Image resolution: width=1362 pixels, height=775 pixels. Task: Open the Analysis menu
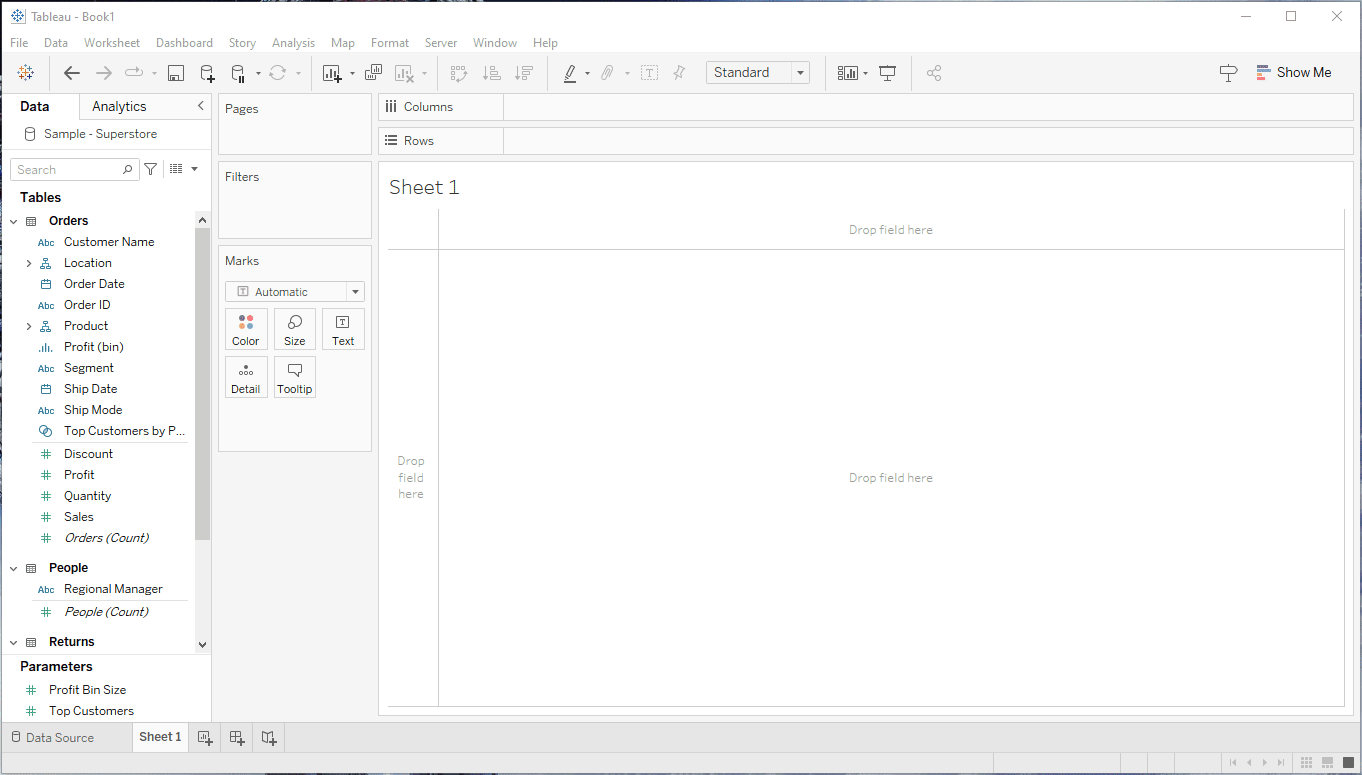(293, 43)
